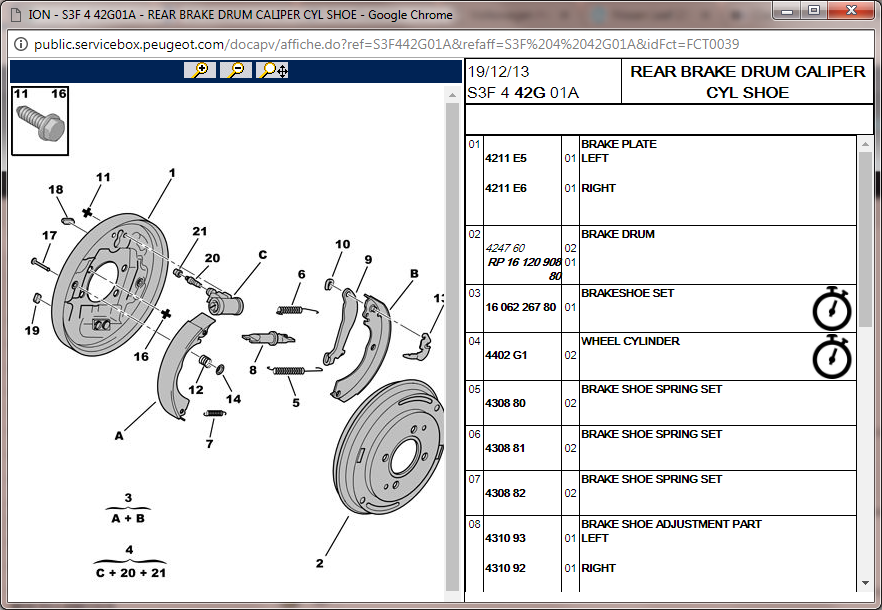Click diagram callout number 10
This screenshot has width=882, height=610.
(x=343, y=244)
